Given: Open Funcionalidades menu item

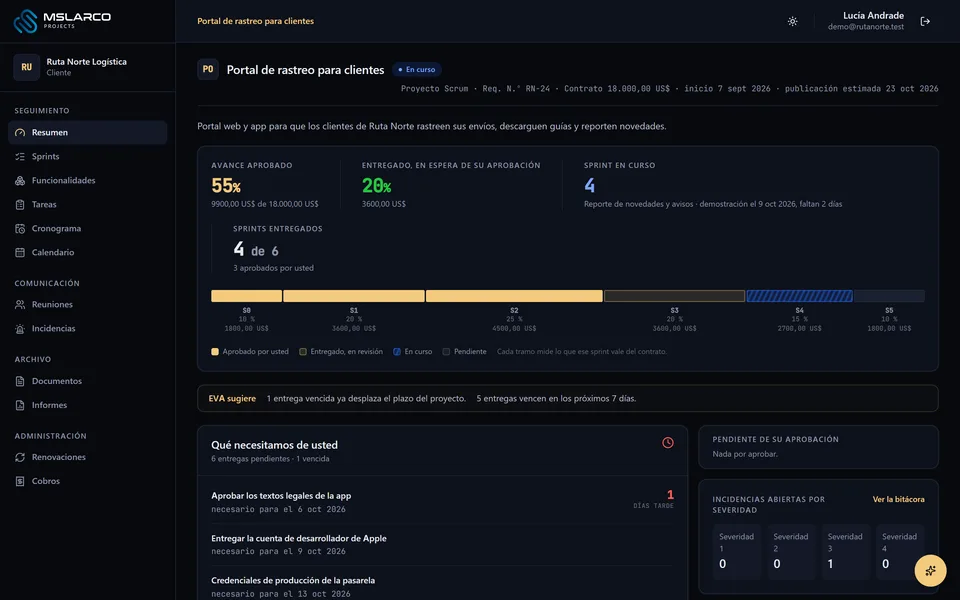Looking at the screenshot, I should (x=88, y=181).
